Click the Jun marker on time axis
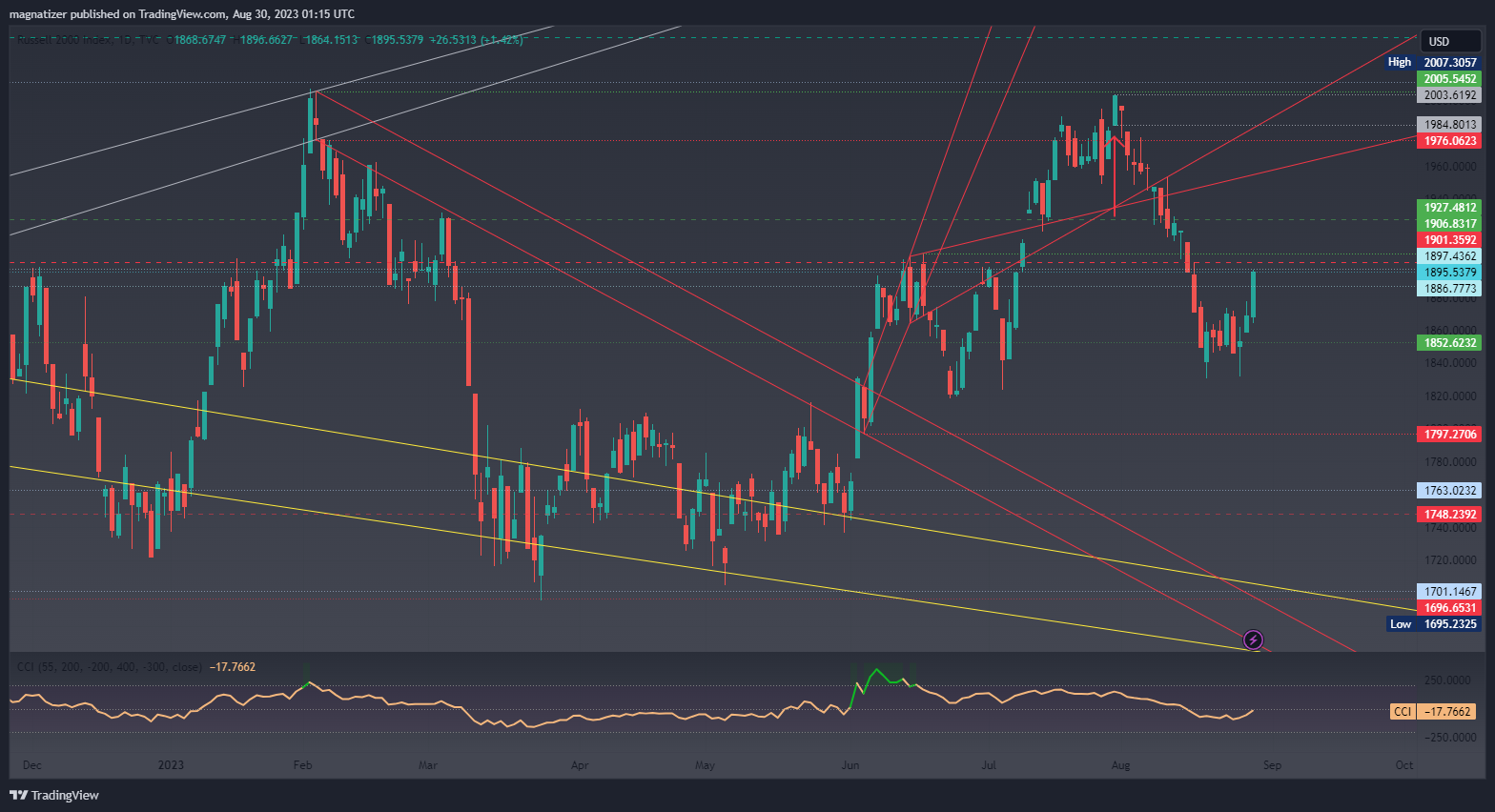Viewport: 1495px width, 812px height. pos(850,765)
